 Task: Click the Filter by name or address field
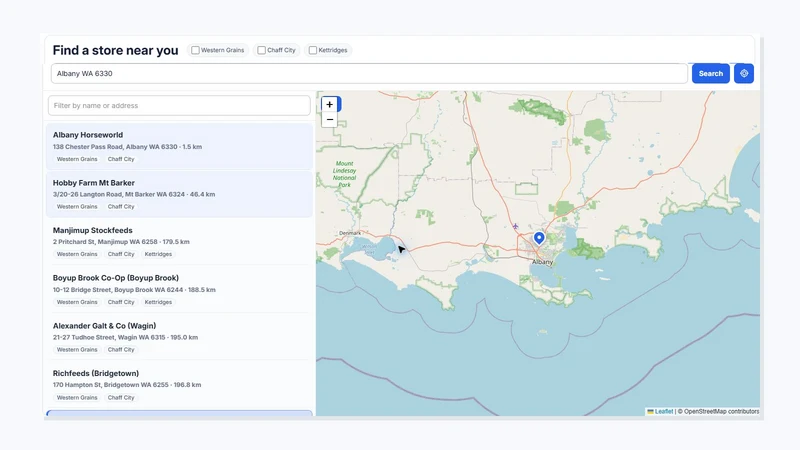tap(179, 106)
